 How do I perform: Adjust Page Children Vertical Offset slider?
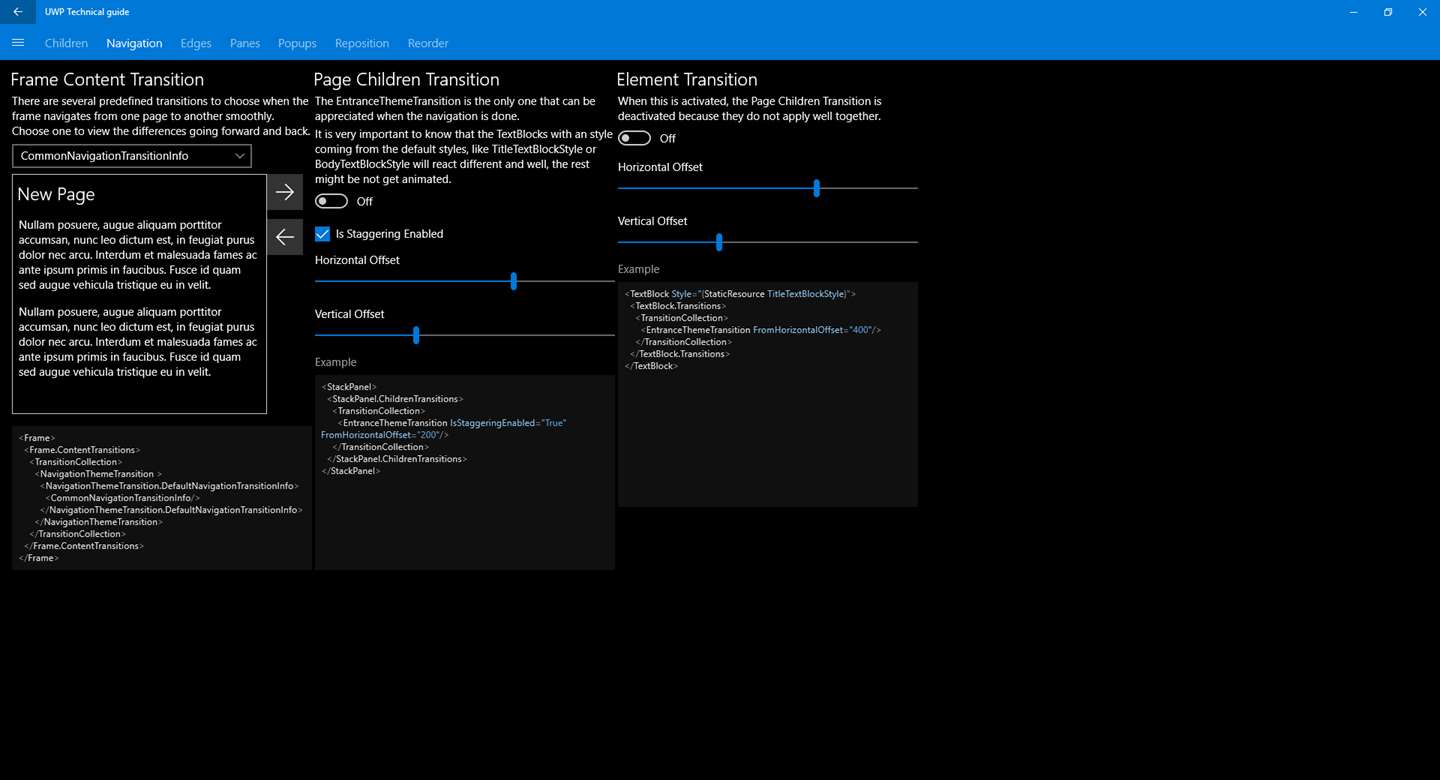465,336
